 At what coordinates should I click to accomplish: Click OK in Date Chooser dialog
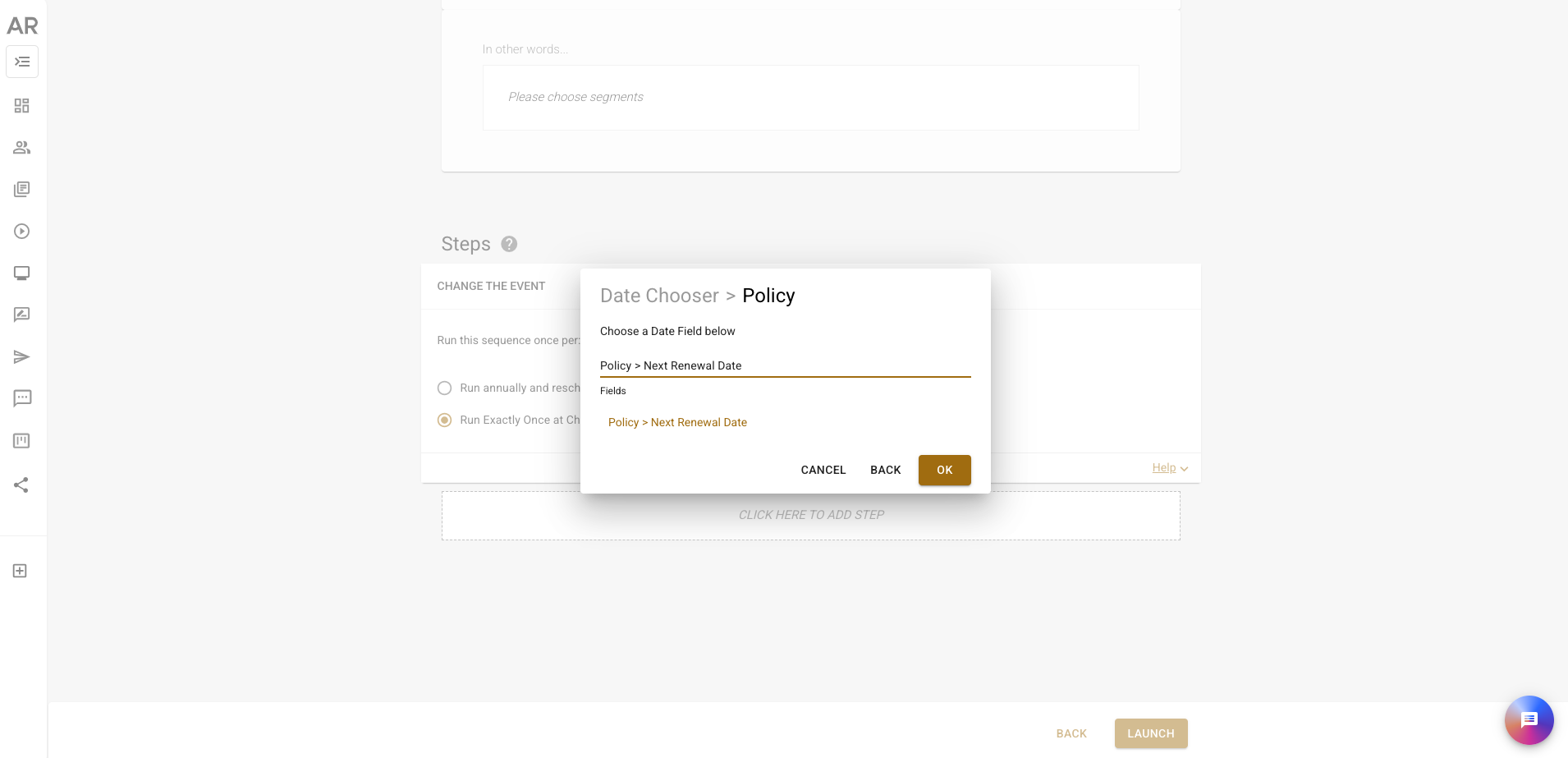pyautogui.click(x=945, y=470)
